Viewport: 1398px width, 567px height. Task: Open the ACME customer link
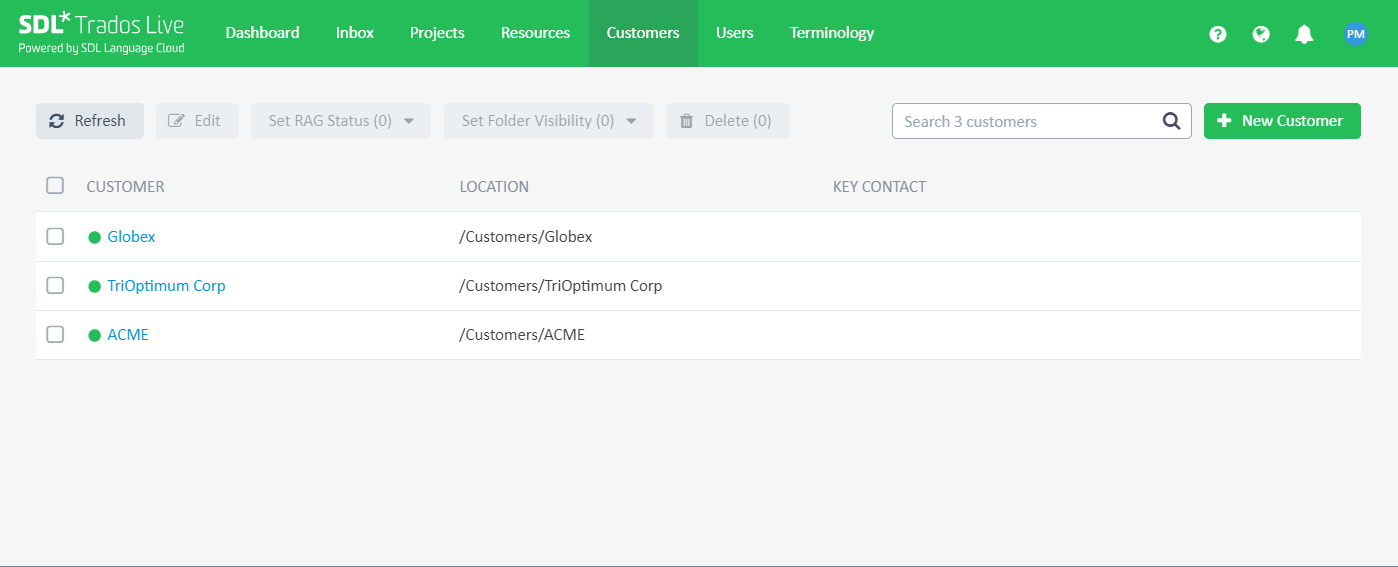(128, 335)
